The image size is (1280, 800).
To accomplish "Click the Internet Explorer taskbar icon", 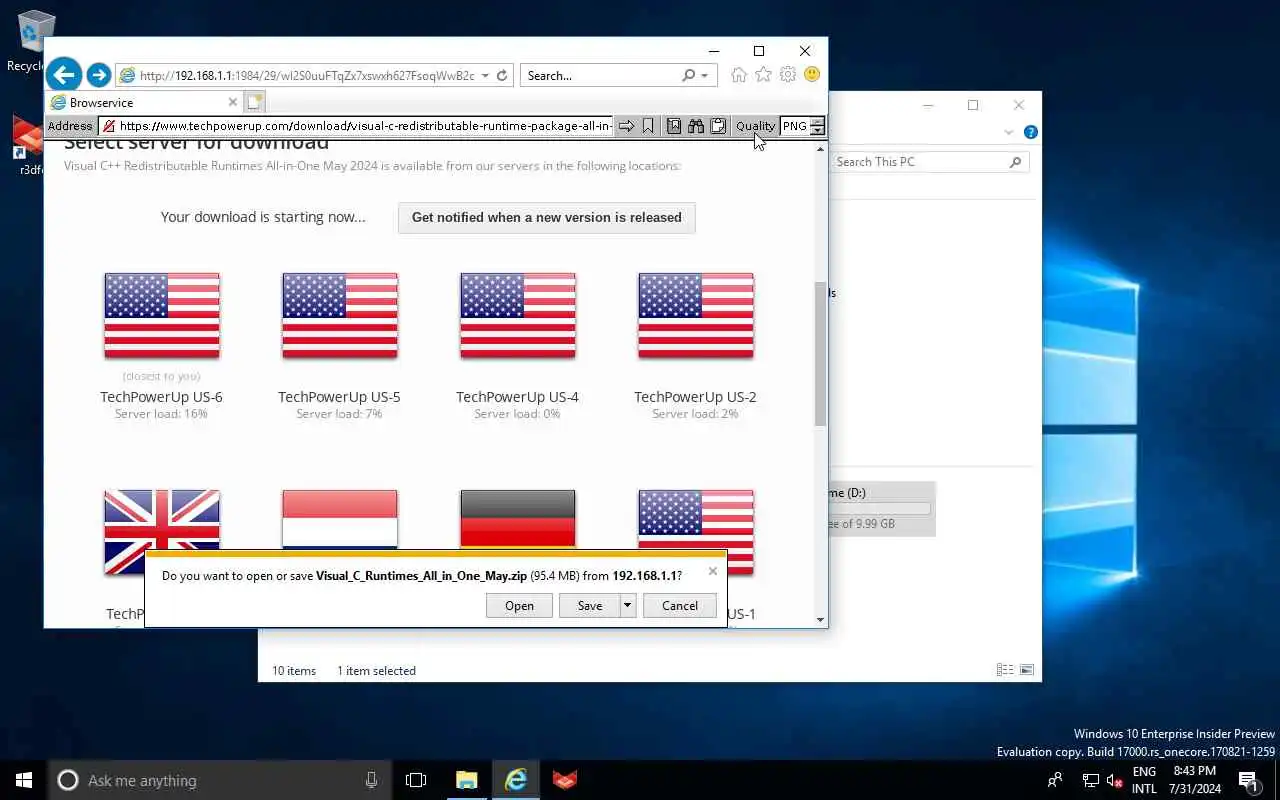I will pos(516,780).
